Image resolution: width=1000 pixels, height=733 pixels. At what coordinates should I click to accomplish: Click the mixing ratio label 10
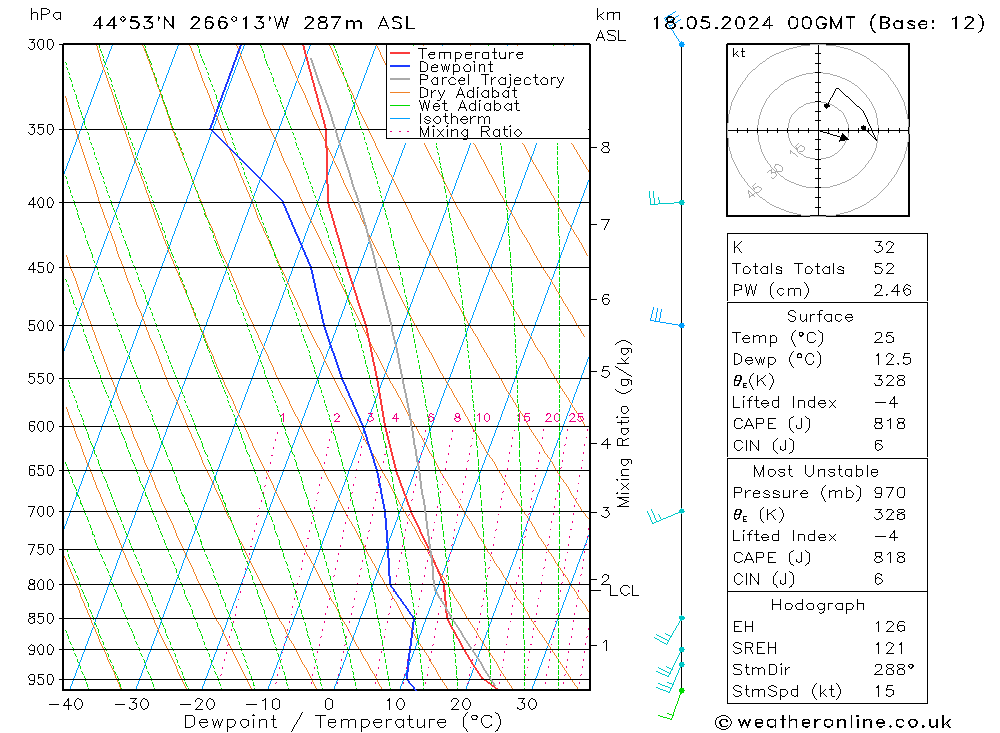[483, 418]
